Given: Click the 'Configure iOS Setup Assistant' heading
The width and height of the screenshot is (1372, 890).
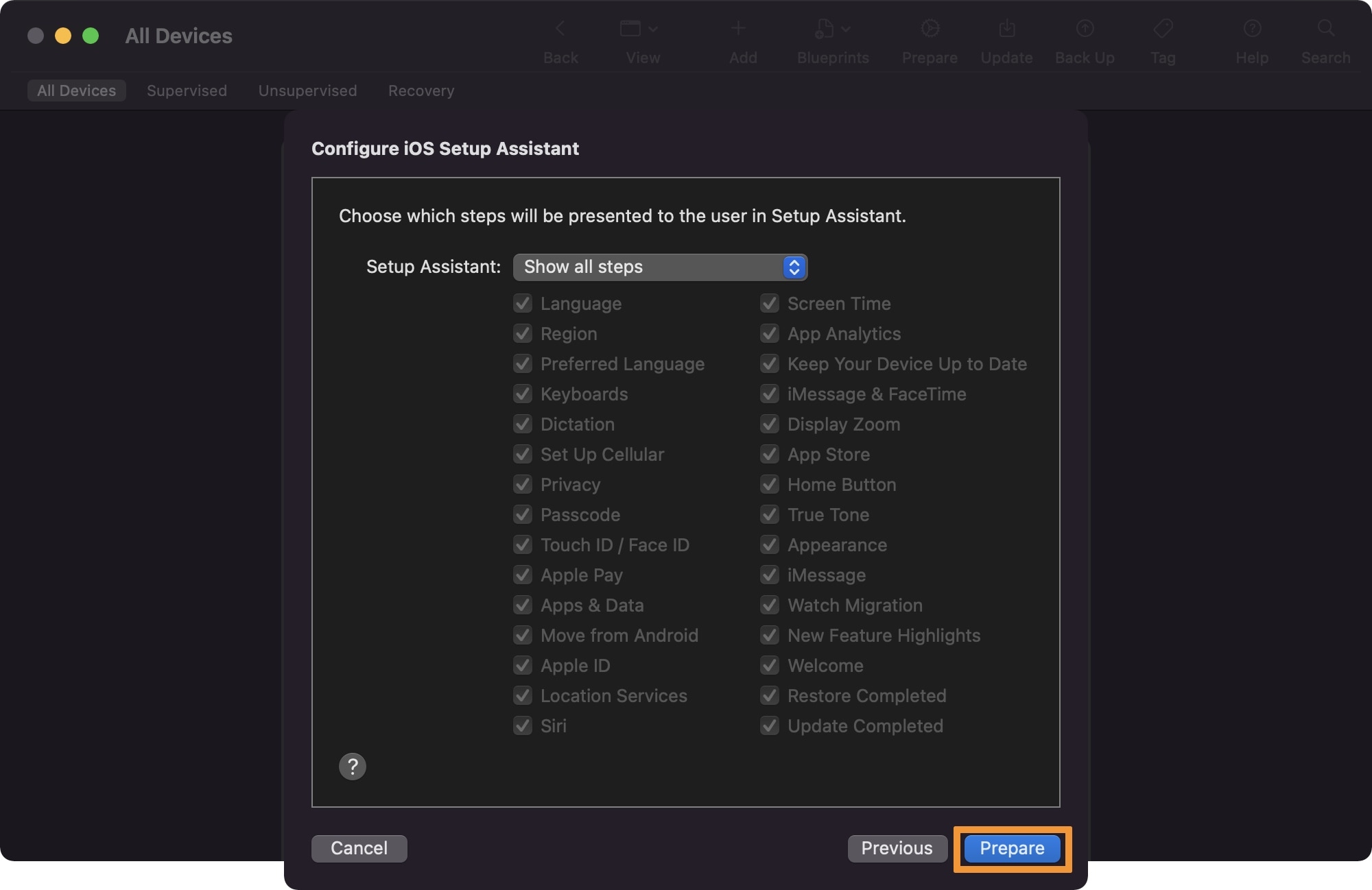Looking at the screenshot, I should click(x=445, y=148).
